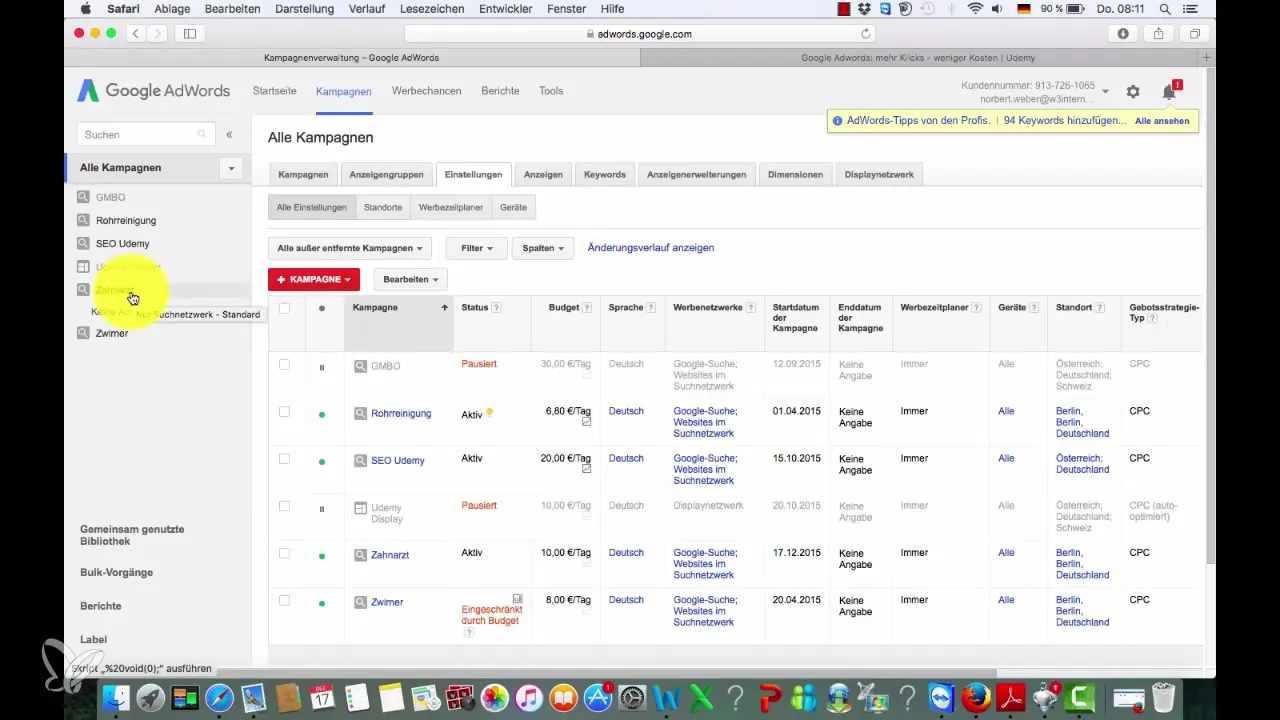Go to Werbechancen in top navigation
Screen dimensions: 1280x720
pos(426,90)
